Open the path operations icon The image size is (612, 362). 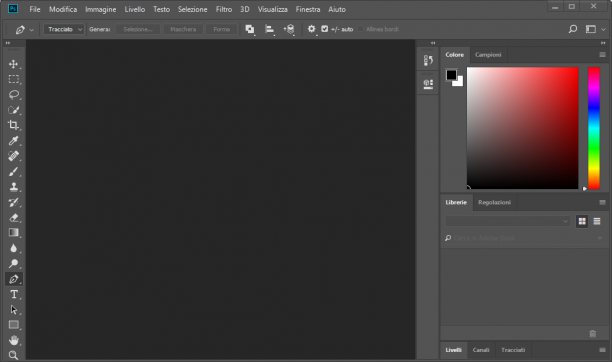(x=250, y=29)
